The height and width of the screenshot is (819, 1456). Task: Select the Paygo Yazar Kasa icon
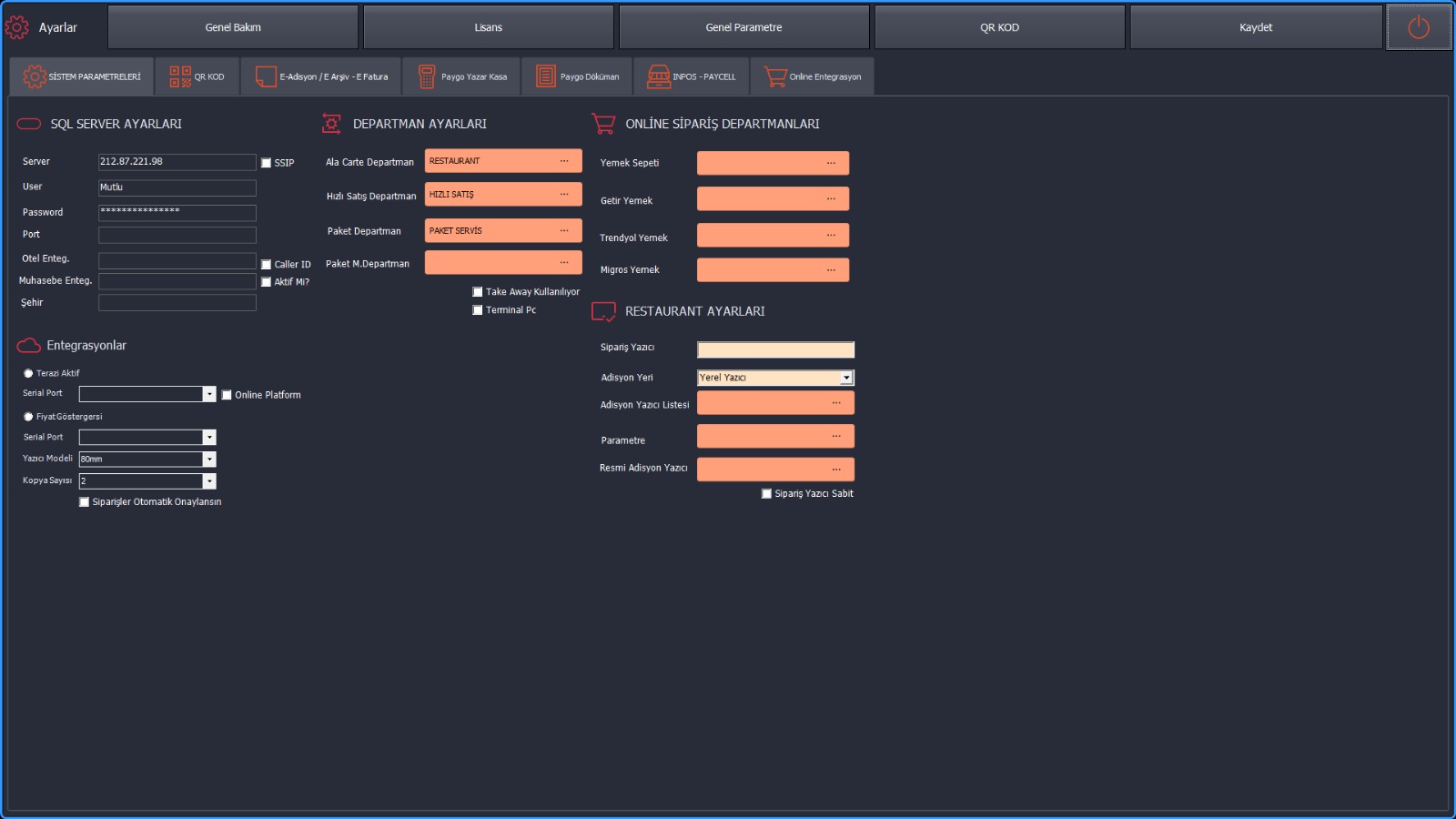coord(427,76)
